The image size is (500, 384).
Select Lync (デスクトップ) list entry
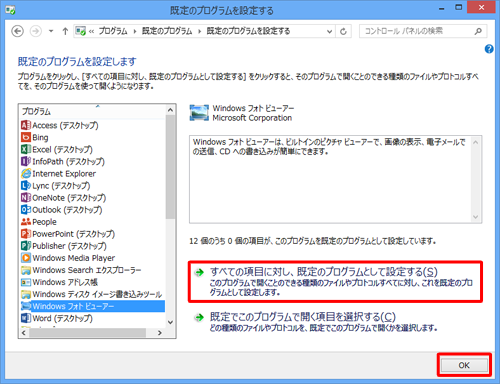coord(93,185)
